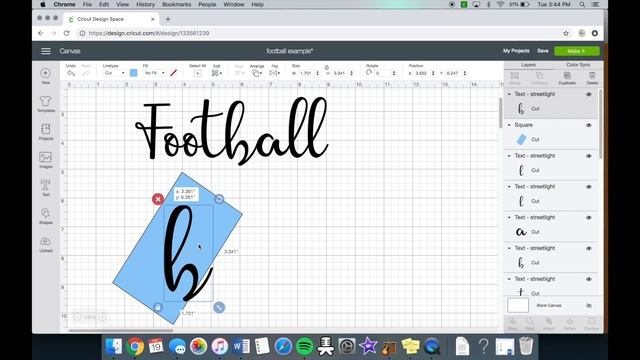Image resolution: width=640 pixels, height=360 pixels.
Task: Toggle visibility of the 't' text layer
Action: (589, 279)
